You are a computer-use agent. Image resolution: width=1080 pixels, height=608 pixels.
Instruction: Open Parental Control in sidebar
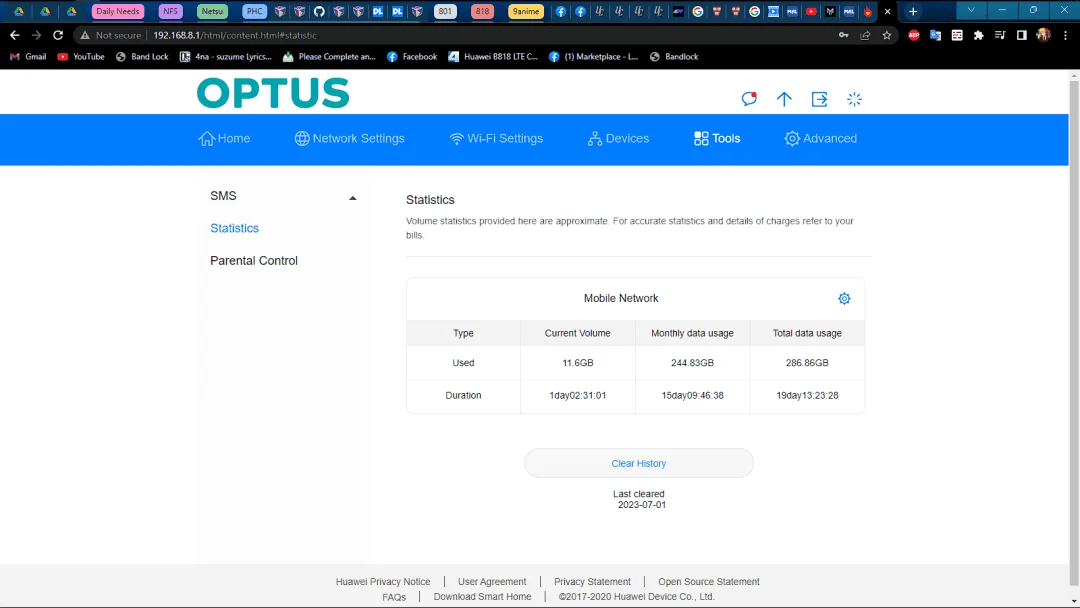pyautogui.click(x=253, y=261)
